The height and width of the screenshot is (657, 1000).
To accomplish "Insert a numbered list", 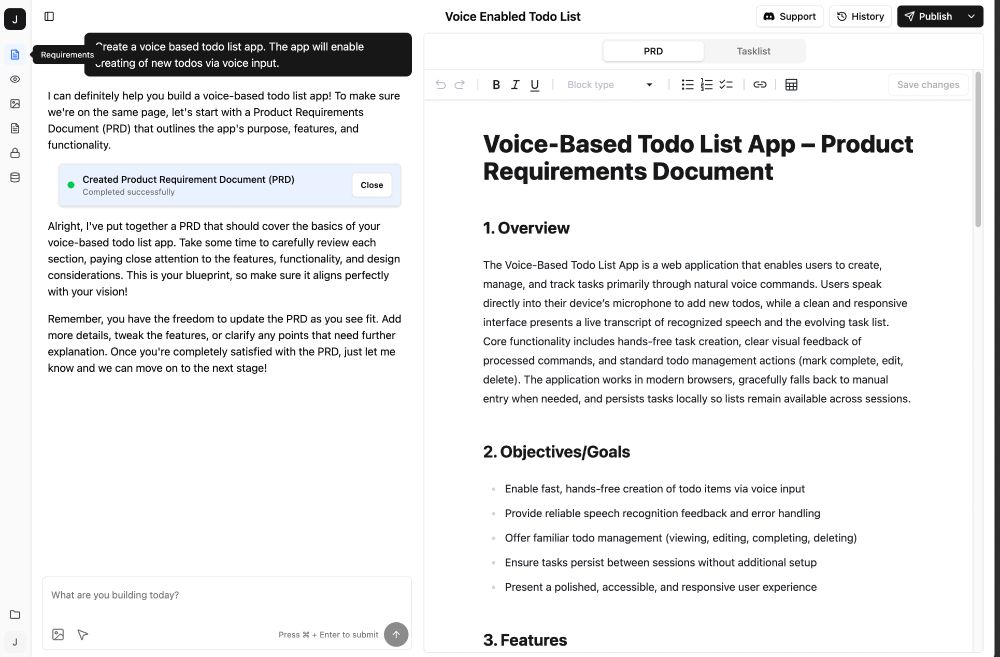I will pyautogui.click(x=706, y=84).
